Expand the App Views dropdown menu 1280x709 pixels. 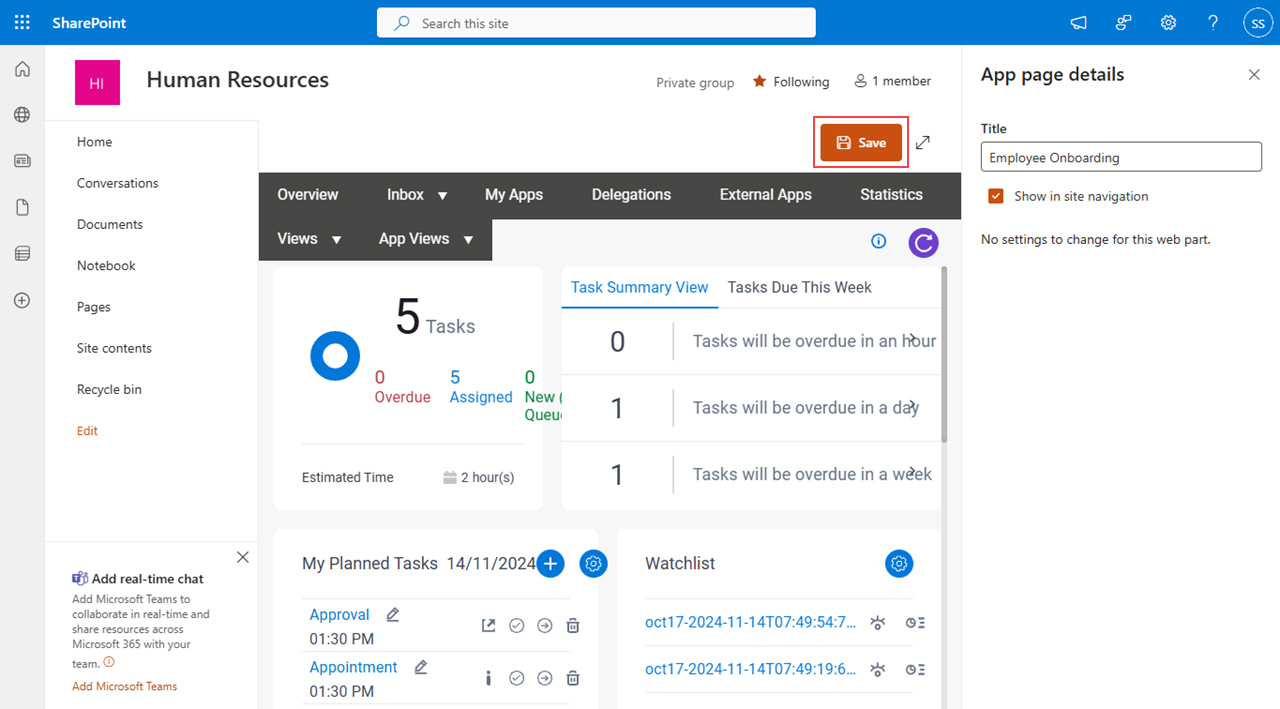click(x=468, y=240)
